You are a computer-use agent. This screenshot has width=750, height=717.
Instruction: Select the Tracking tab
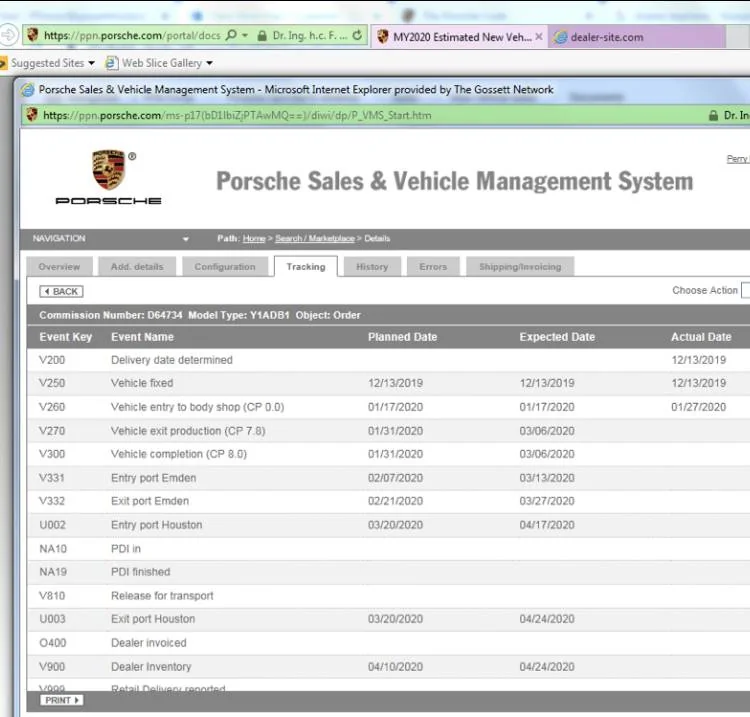306,266
